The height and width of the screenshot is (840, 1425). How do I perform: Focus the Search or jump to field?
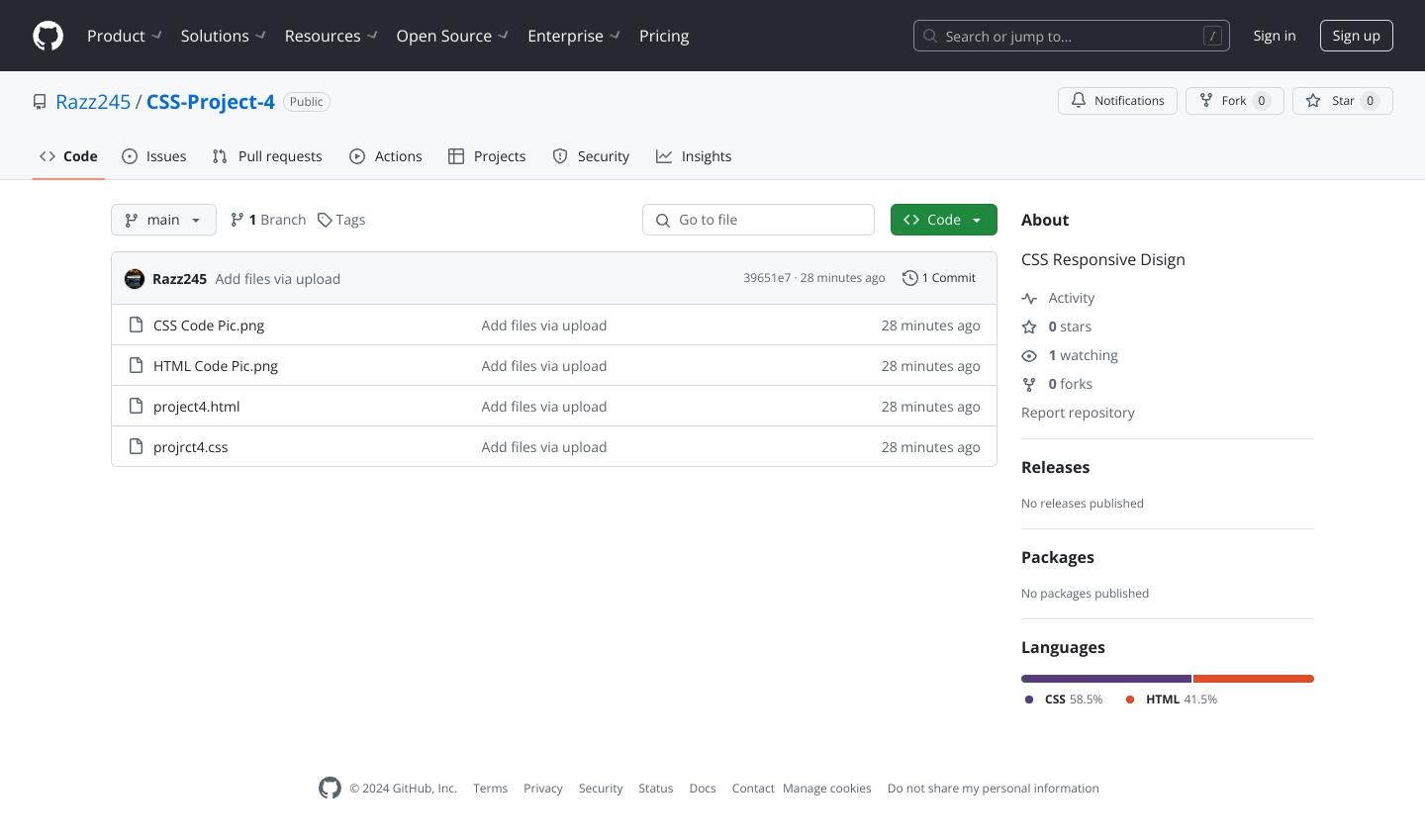pos(1072,36)
